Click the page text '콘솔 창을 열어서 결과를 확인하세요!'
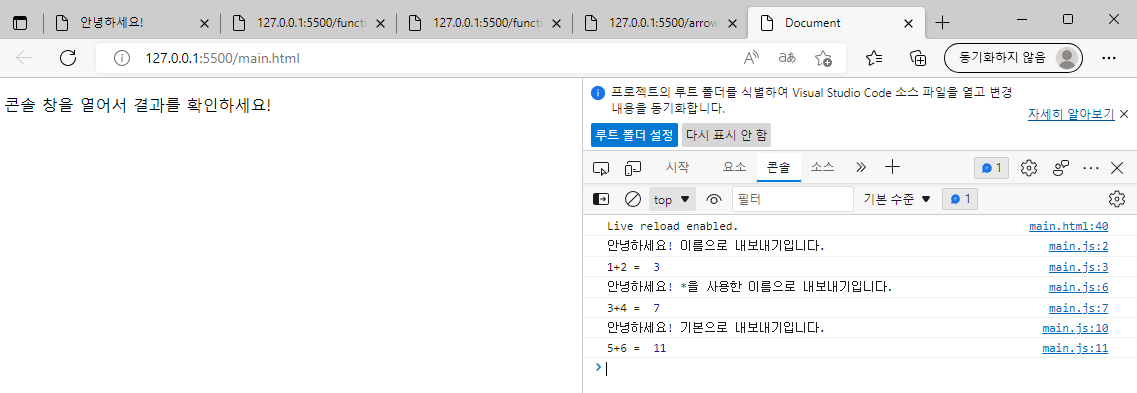The image size is (1137, 393). pyautogui.click(x=138, y=105)
